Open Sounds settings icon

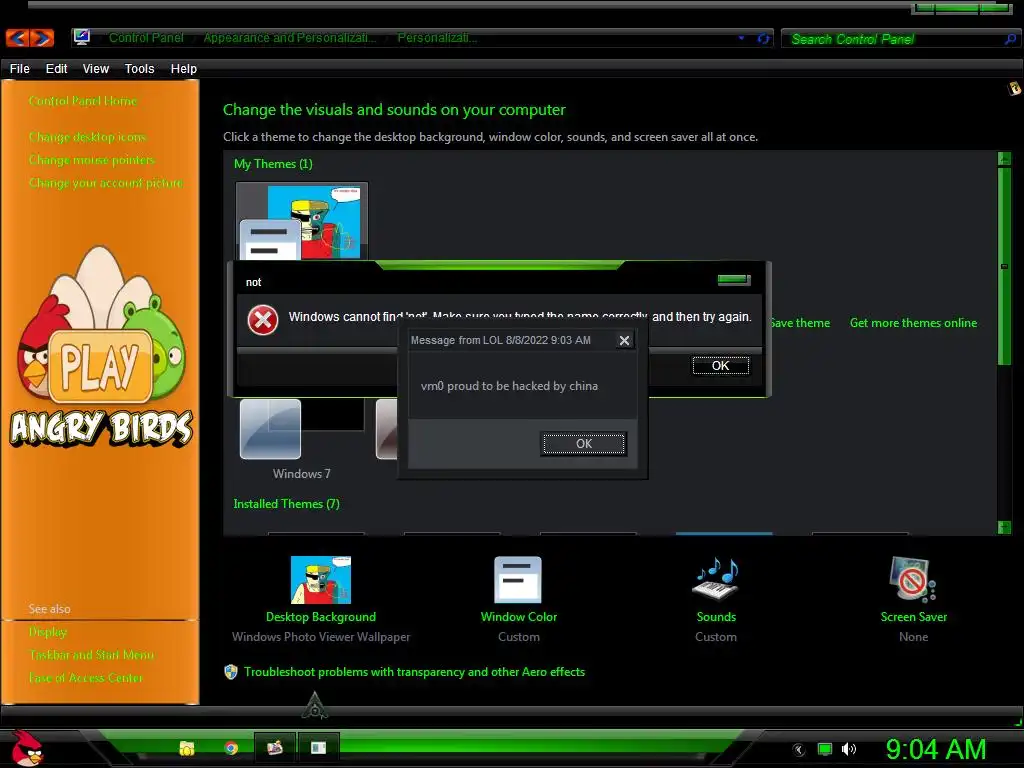[x=716, y=579]
